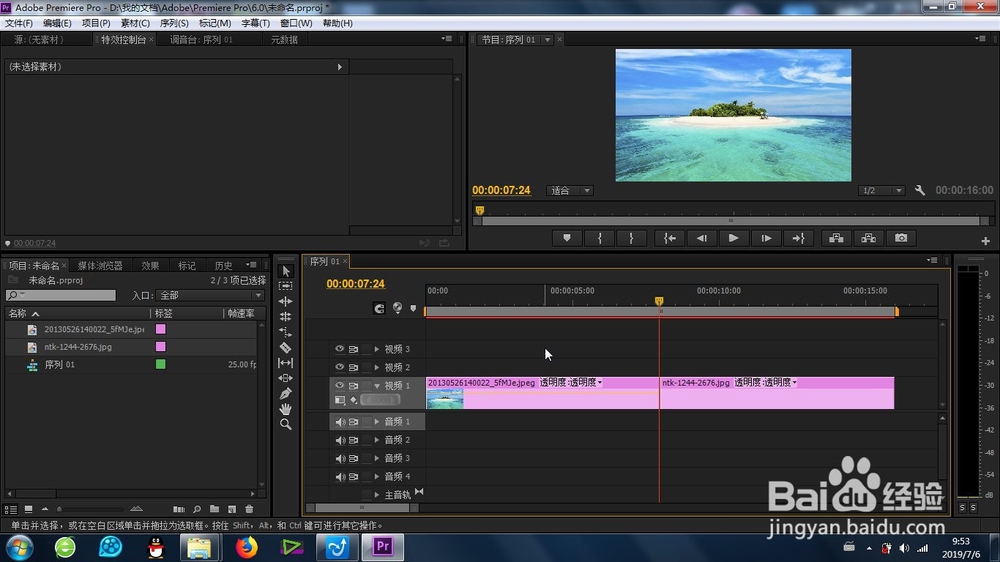This screenshot has width=1000, height=562.
Task: Toggle sync lock on Video 3 track
Action: coord(353,349)
